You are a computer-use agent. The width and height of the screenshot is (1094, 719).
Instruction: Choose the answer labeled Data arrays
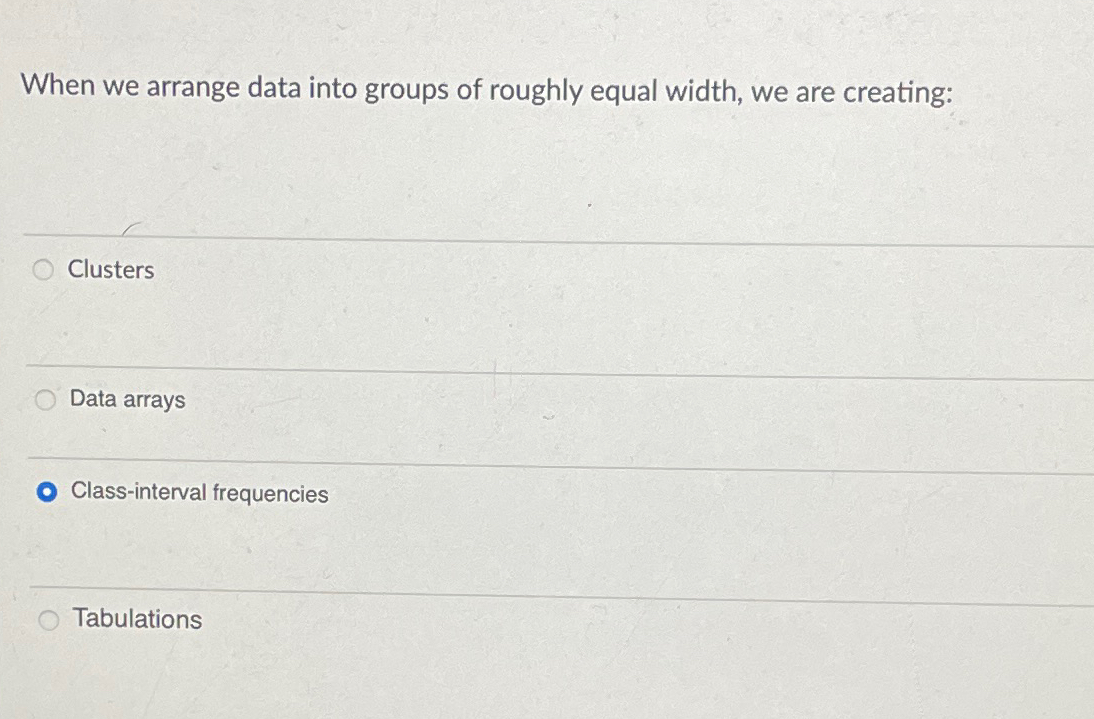127,399
